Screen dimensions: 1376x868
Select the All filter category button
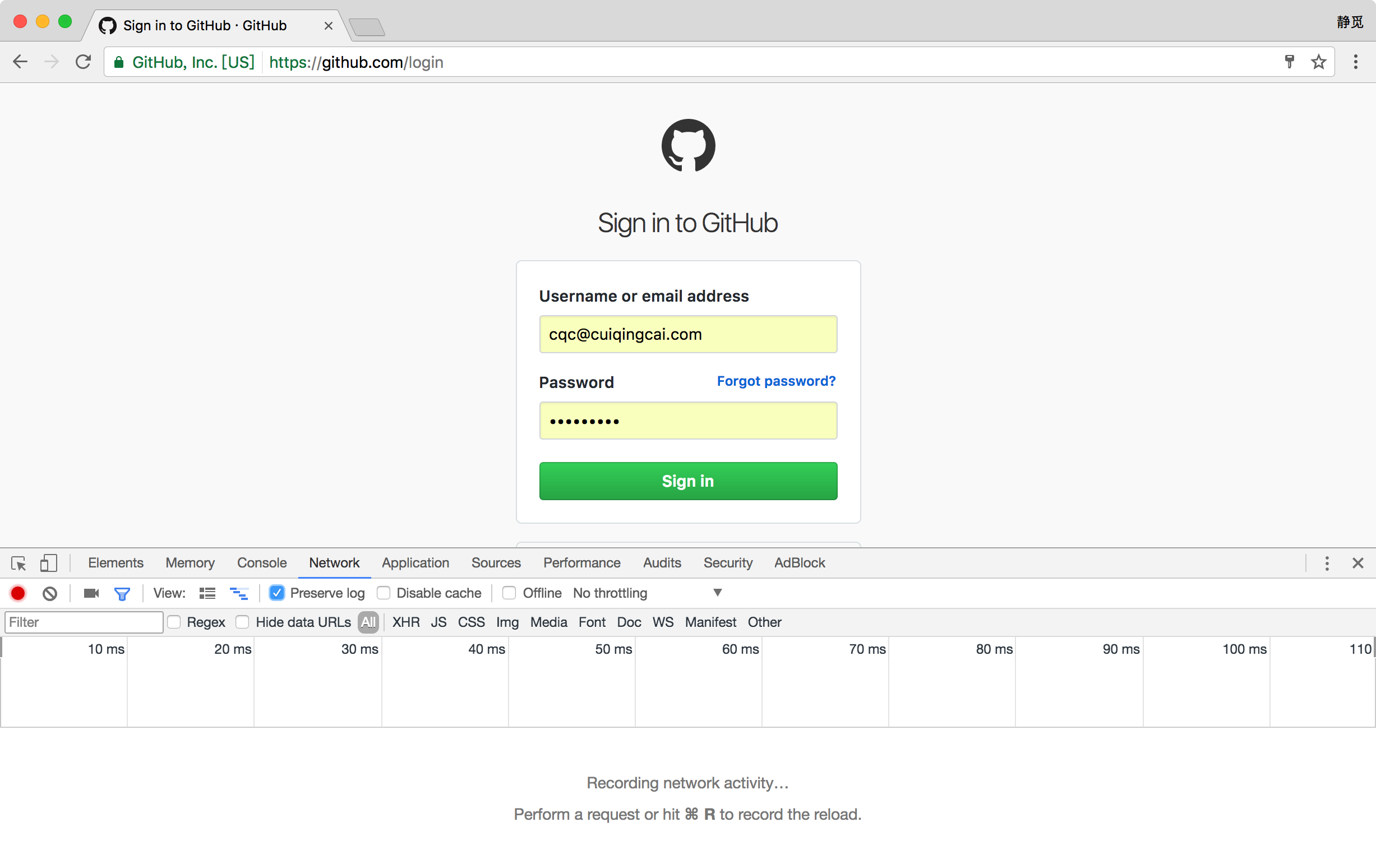pos(369,622)
